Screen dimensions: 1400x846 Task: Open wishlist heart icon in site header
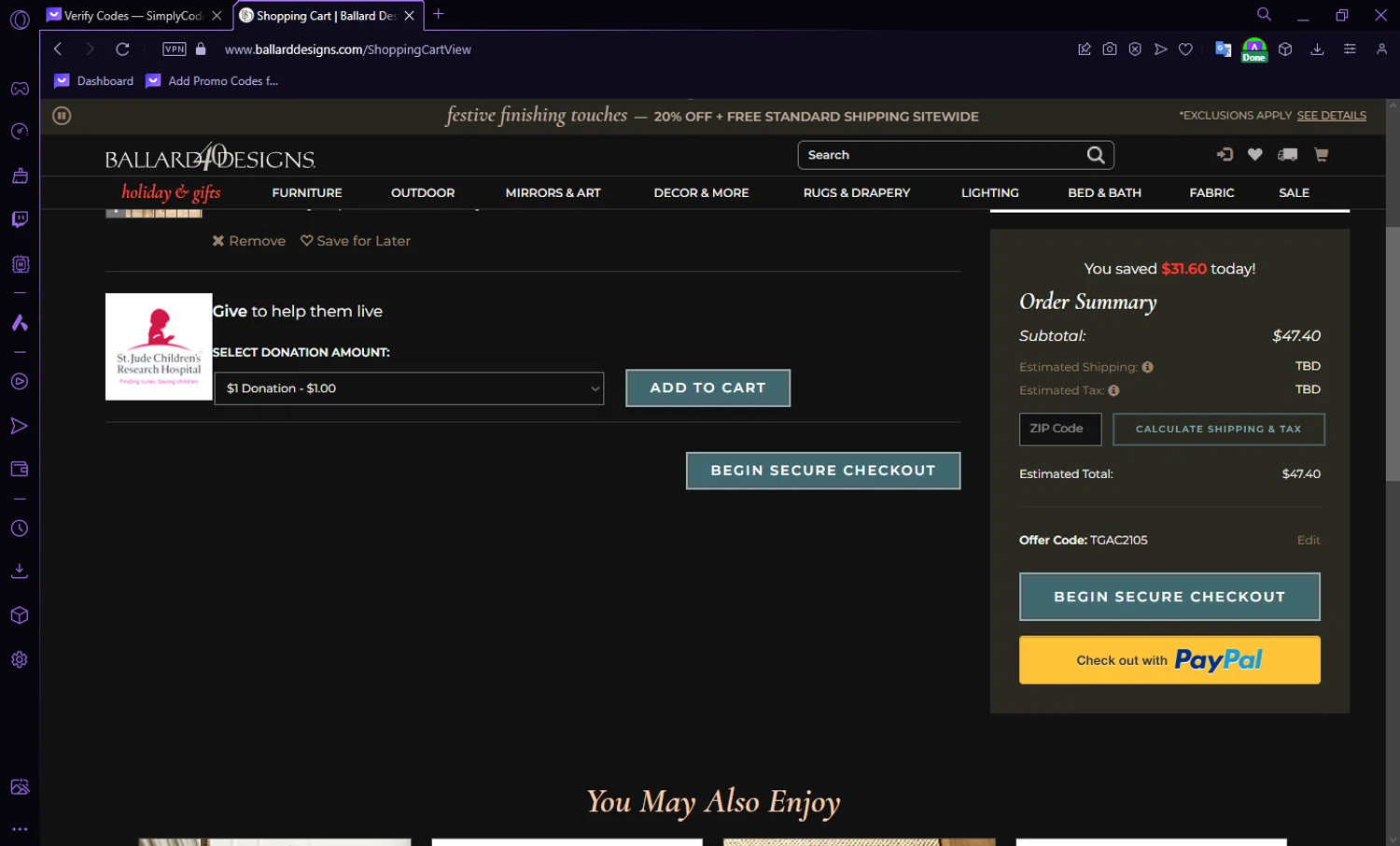pos(1254,155)
